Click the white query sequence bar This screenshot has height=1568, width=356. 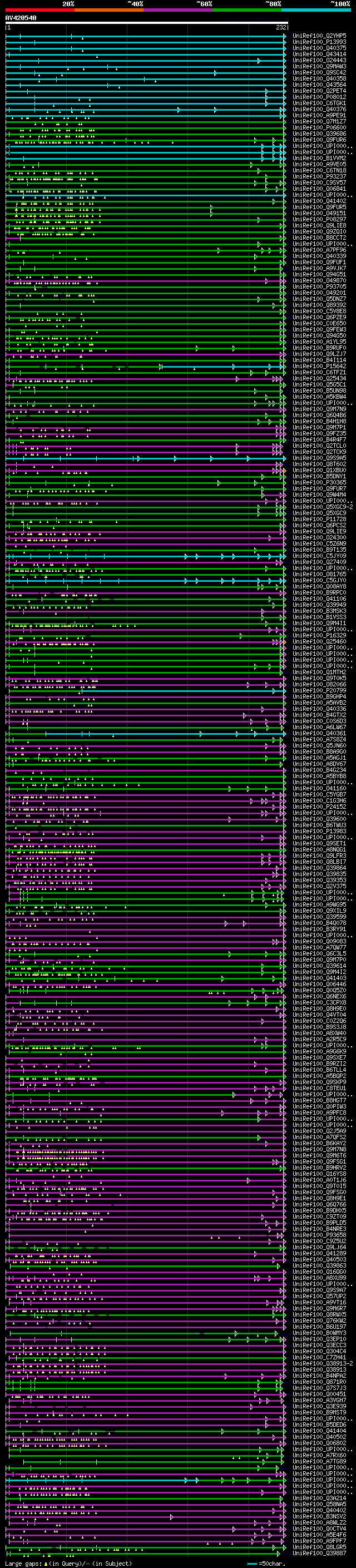(147, 23)
